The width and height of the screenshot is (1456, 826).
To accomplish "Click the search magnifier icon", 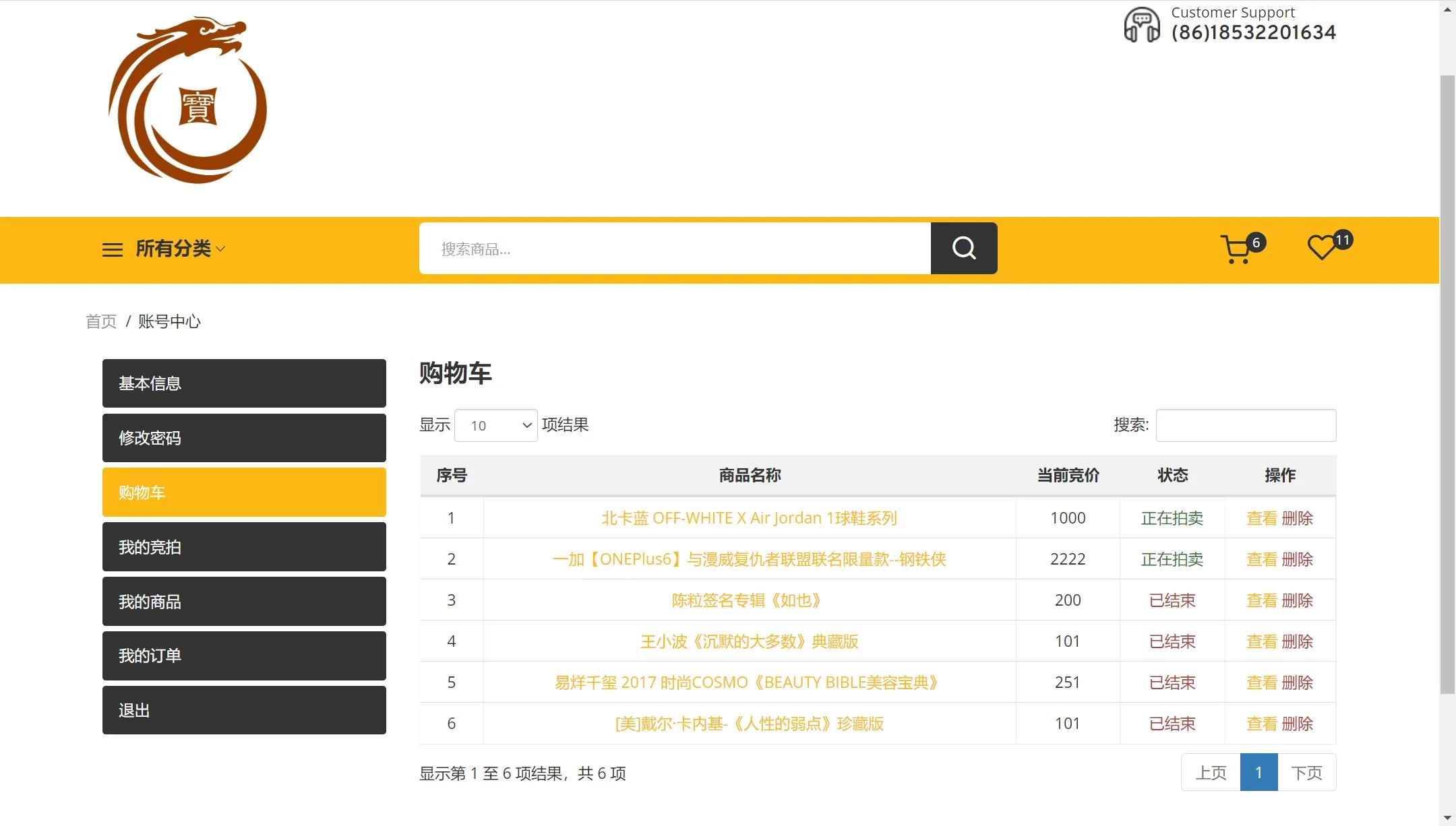I will tap(964, 248).
